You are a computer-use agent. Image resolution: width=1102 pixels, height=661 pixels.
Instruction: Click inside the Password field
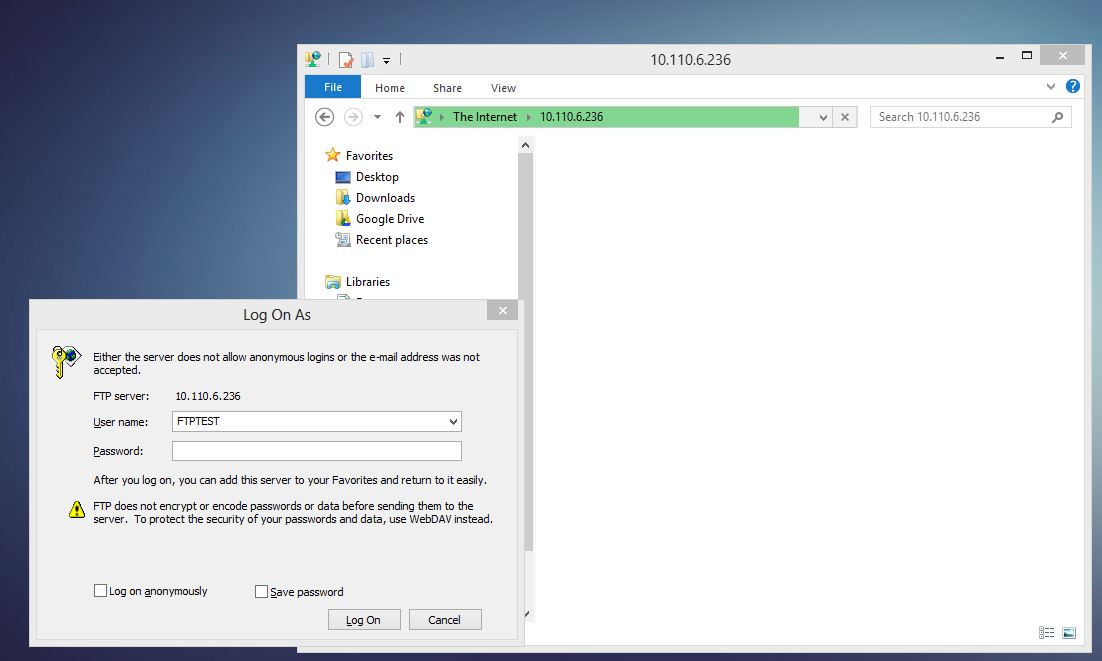coord(315,451)
